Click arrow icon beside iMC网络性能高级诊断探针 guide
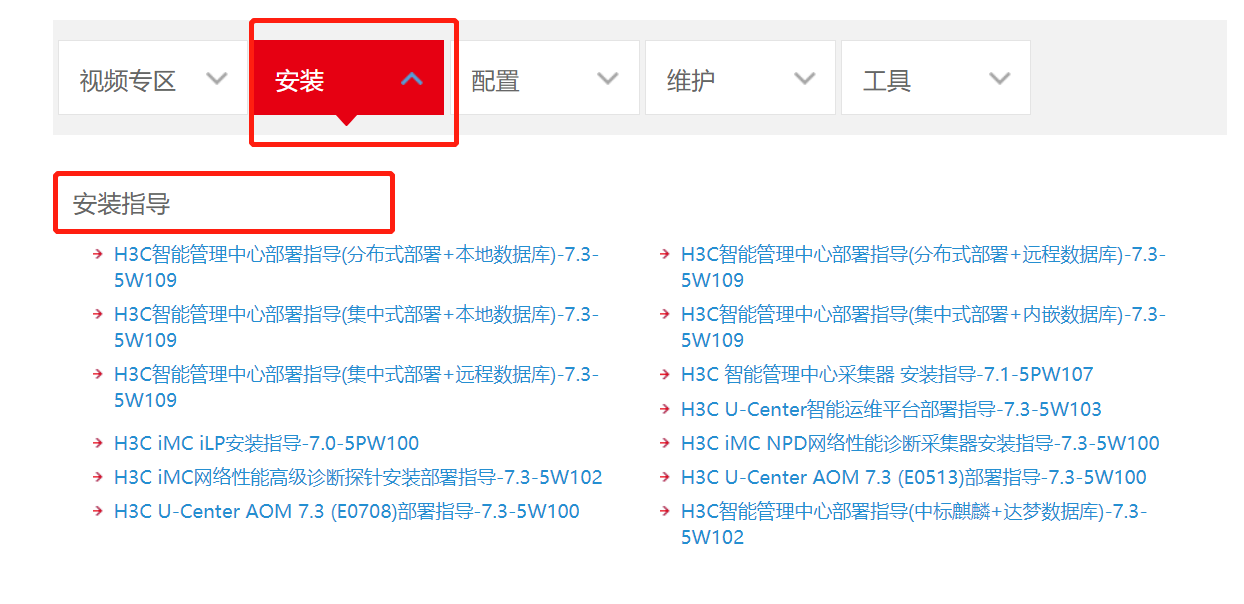Screen dimensions: 1244x604 click(98, 476)
